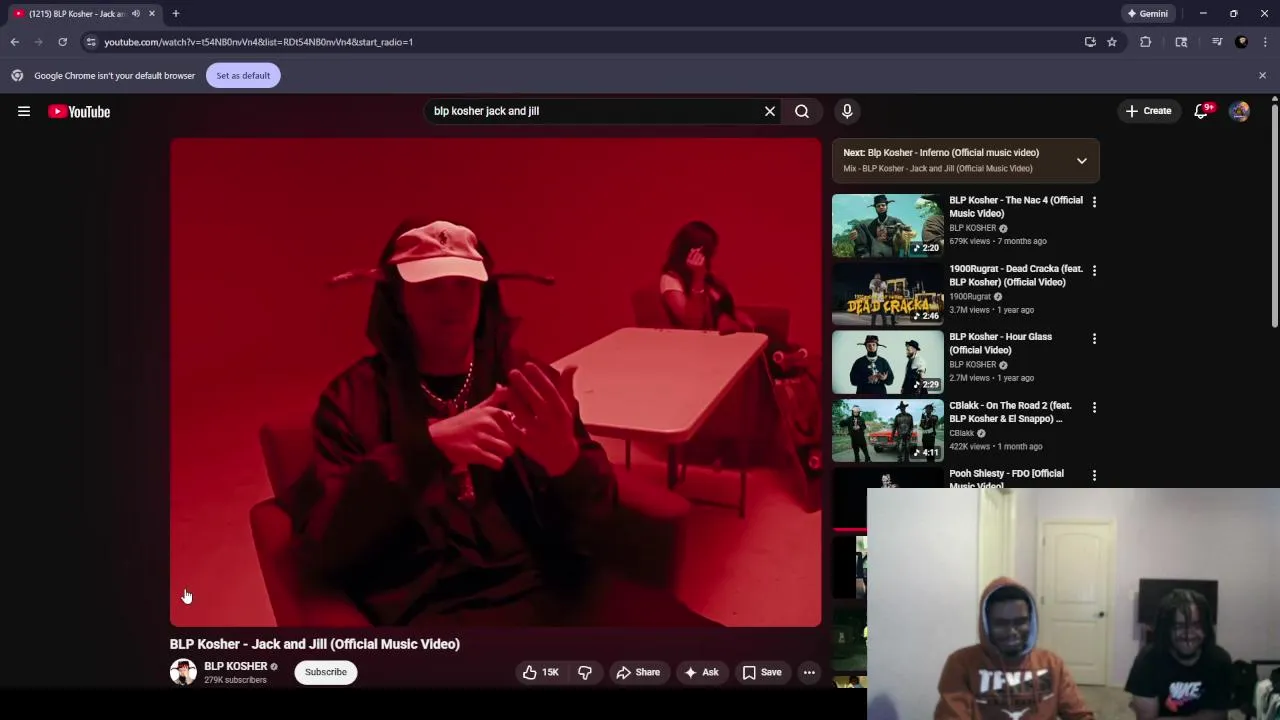View site information icon in address bar
This screenshot has height=720, width=1280.
pyautogui.click(x=91, y=42)
